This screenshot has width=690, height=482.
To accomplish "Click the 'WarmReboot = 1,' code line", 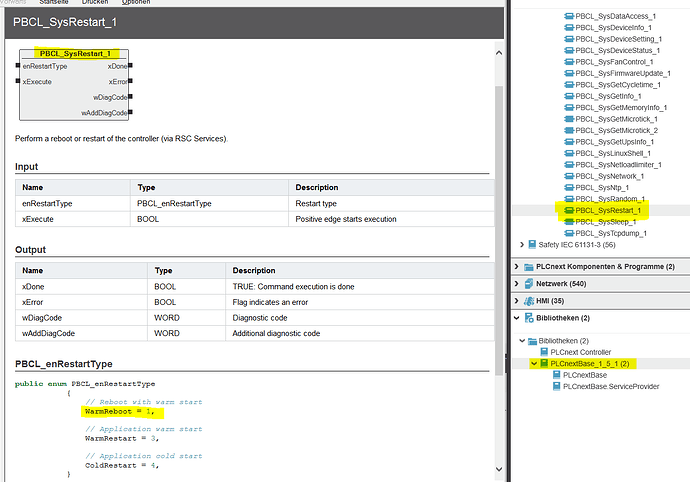I will (120, 412).
